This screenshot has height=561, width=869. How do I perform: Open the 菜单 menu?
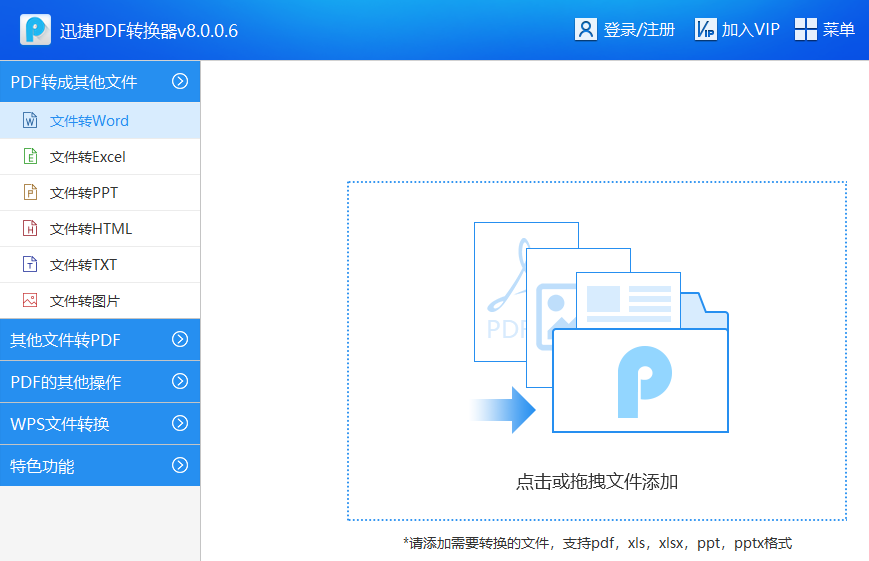coord(839,29)
